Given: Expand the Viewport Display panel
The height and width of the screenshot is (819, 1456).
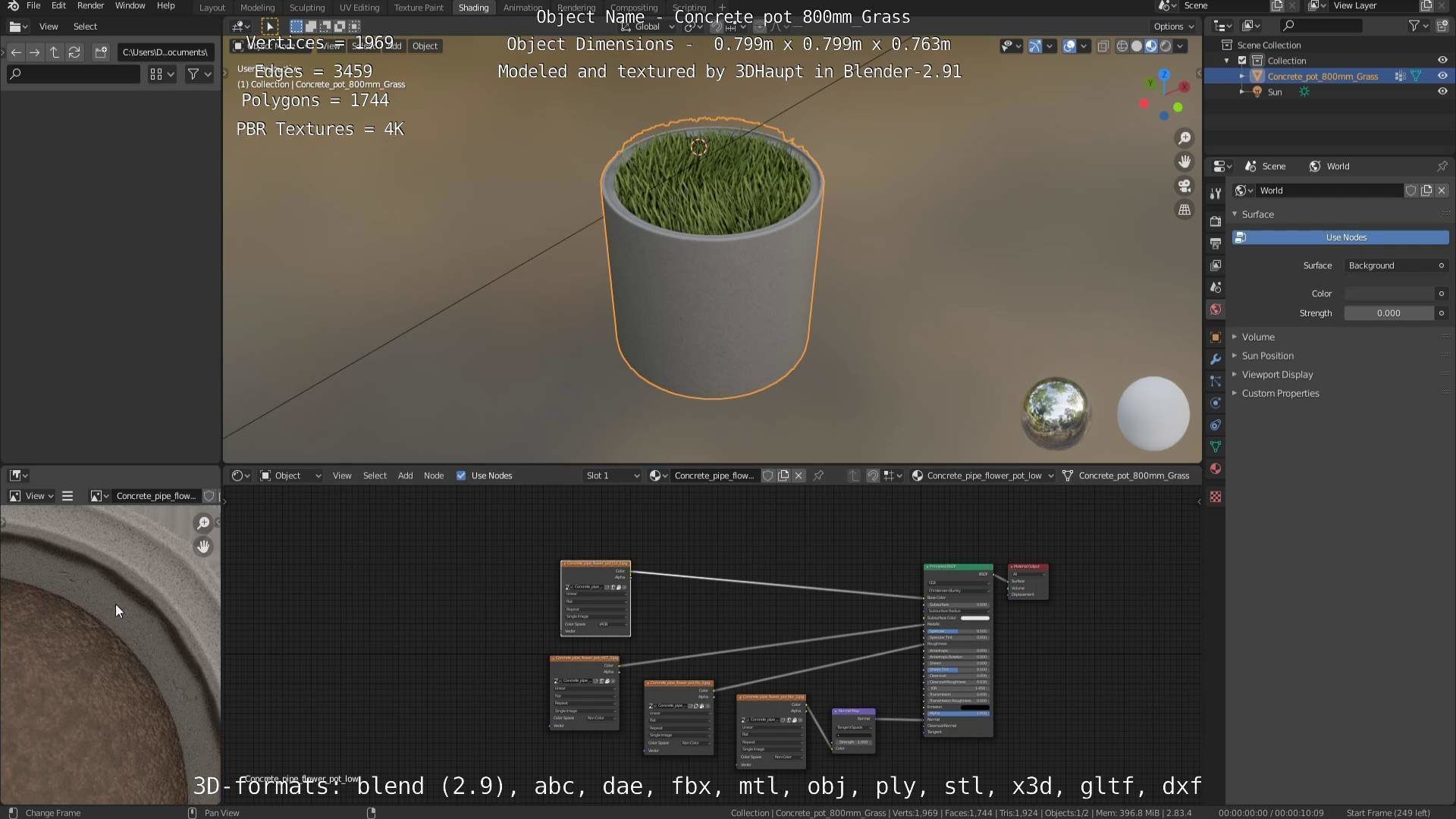Looking at the screenshot, I should pos(1235,375).
